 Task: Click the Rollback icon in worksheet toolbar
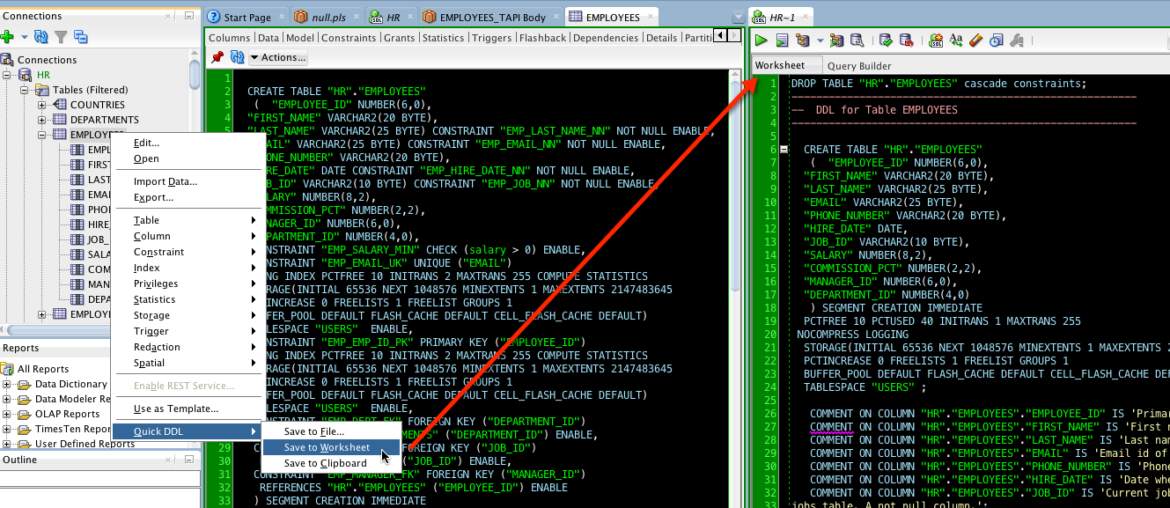[x=906, y=40]
